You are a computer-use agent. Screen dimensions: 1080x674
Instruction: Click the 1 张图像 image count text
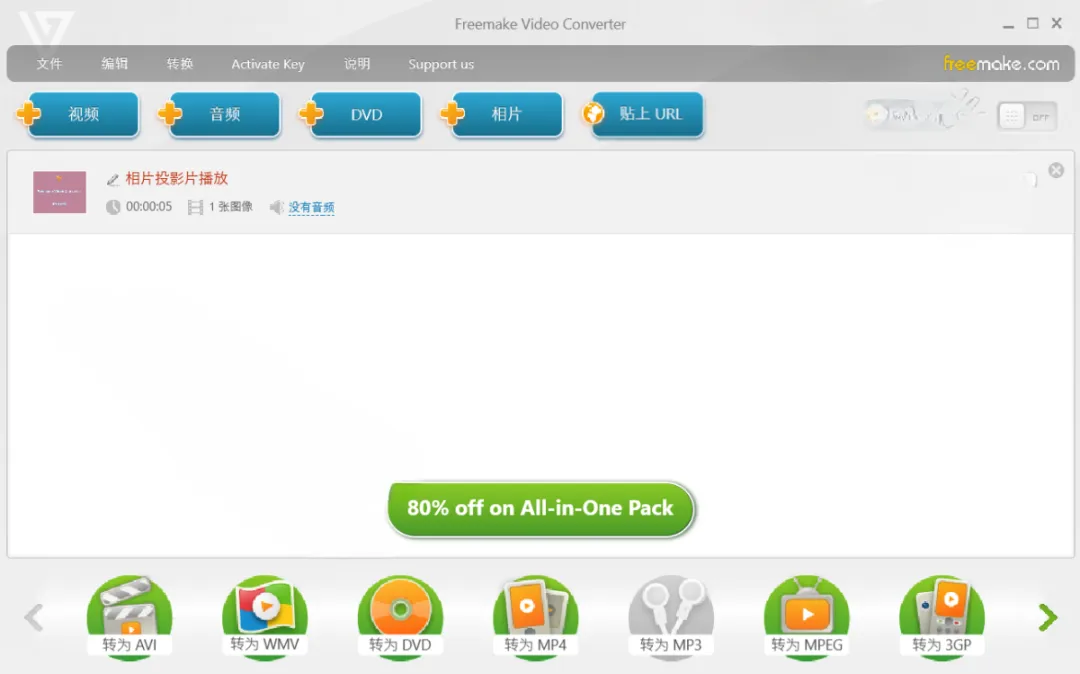pos(231,207)
